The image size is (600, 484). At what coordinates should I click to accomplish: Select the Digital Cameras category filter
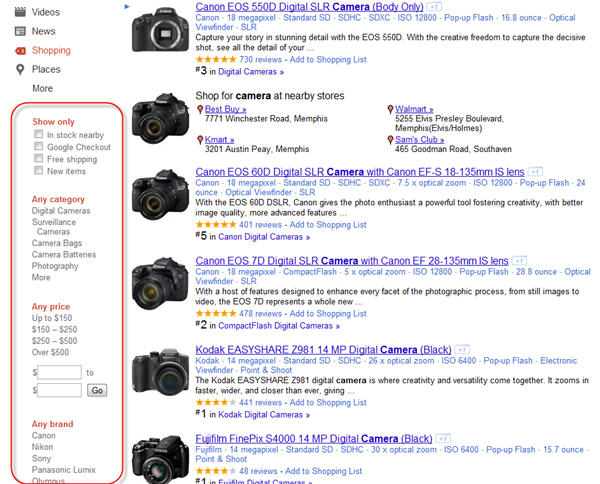click(x=61, y=211)
